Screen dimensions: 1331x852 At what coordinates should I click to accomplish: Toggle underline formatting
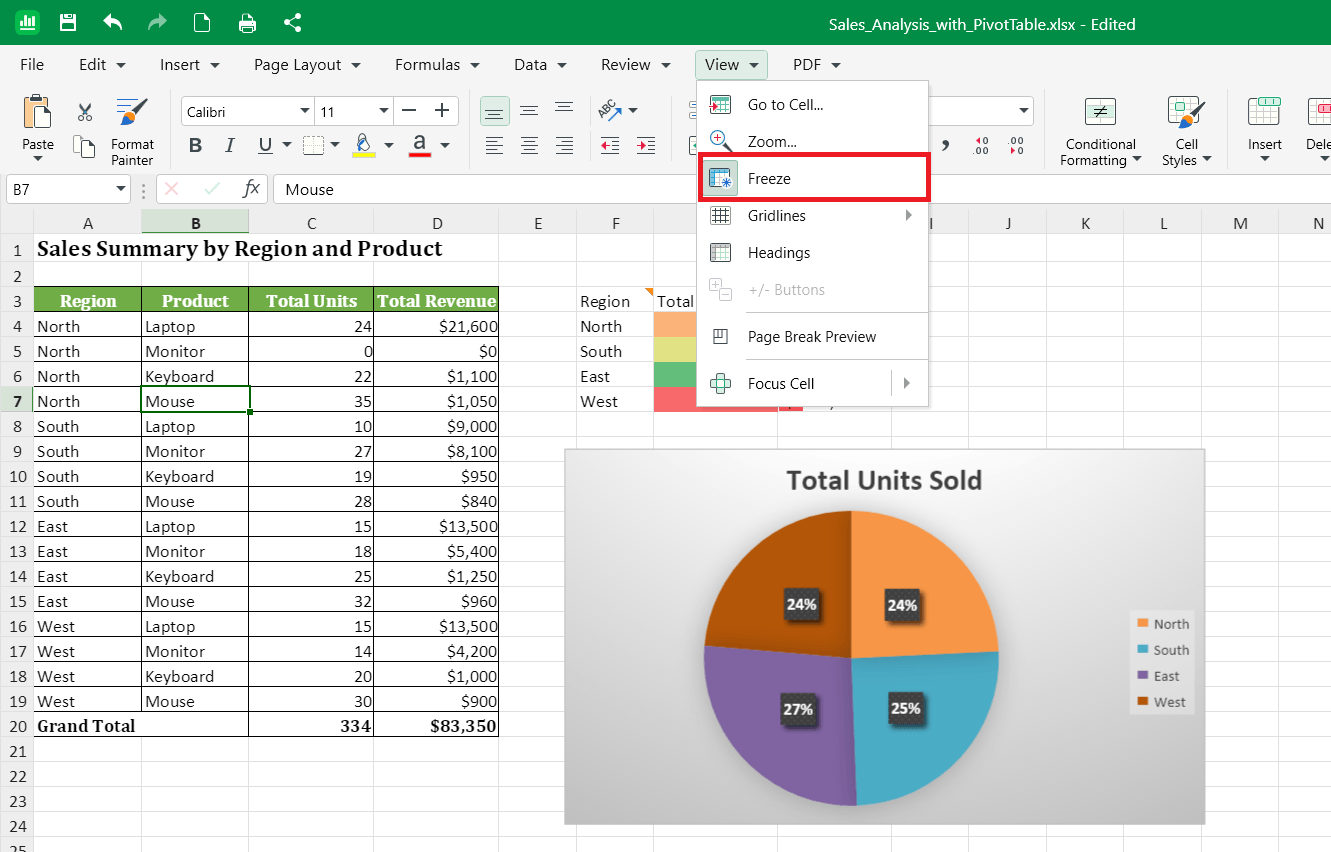(265, 146)
